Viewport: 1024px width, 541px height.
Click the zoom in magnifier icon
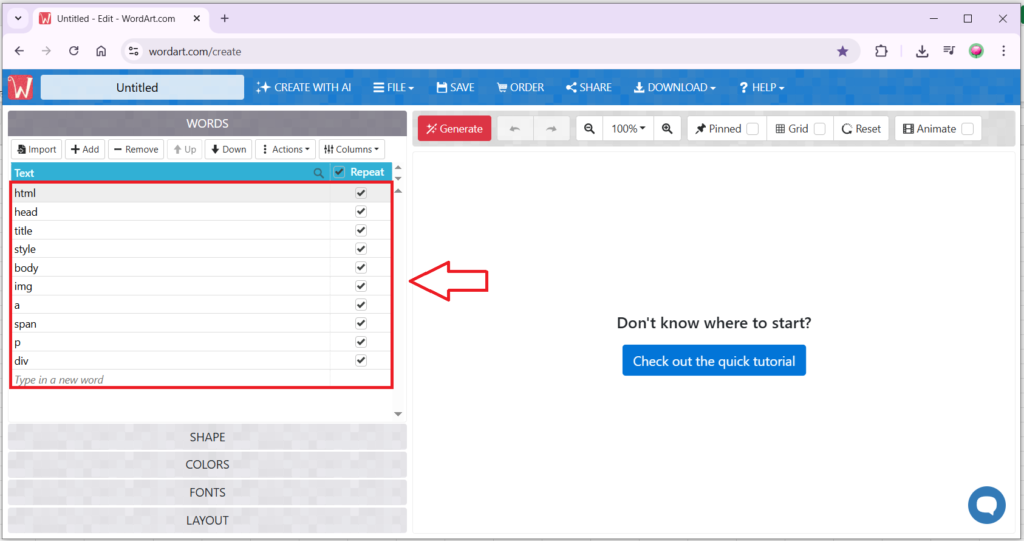point(667,129)
